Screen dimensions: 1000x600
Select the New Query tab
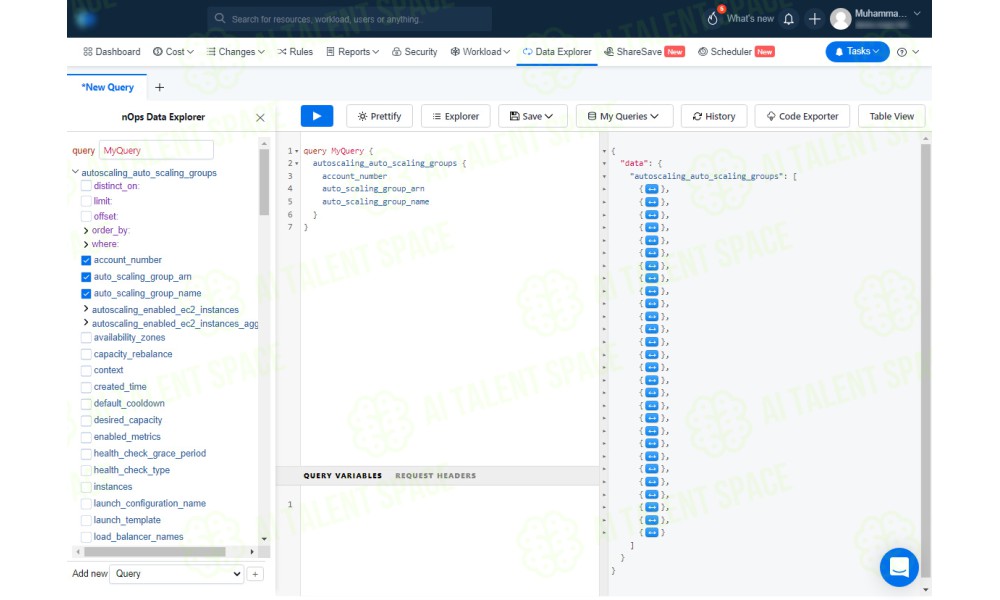[x=107, y=87]
